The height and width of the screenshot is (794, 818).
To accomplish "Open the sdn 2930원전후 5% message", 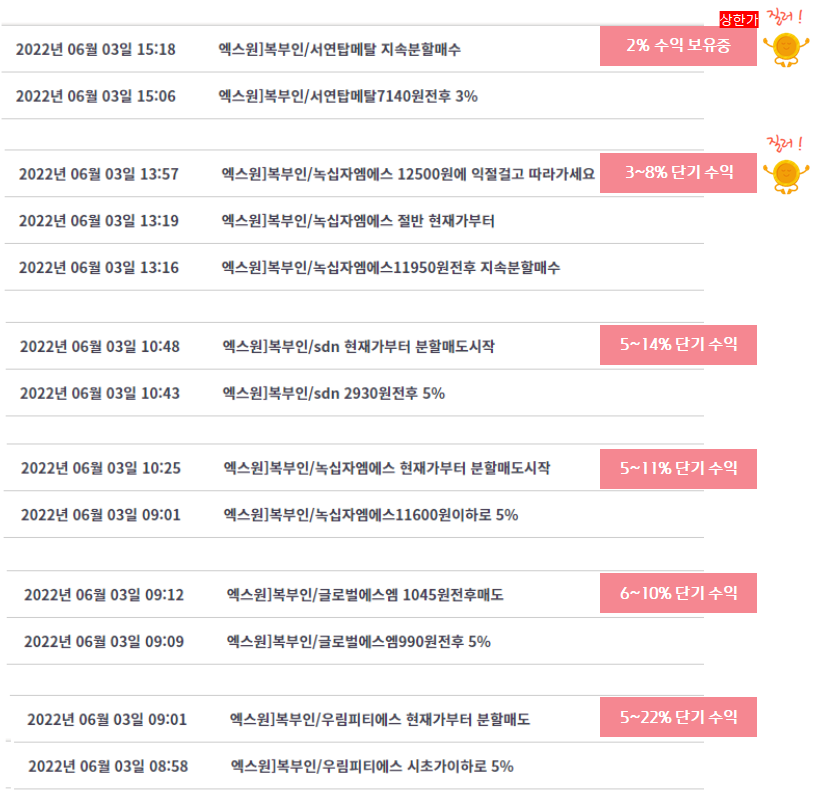I will (x=333, y=393).
